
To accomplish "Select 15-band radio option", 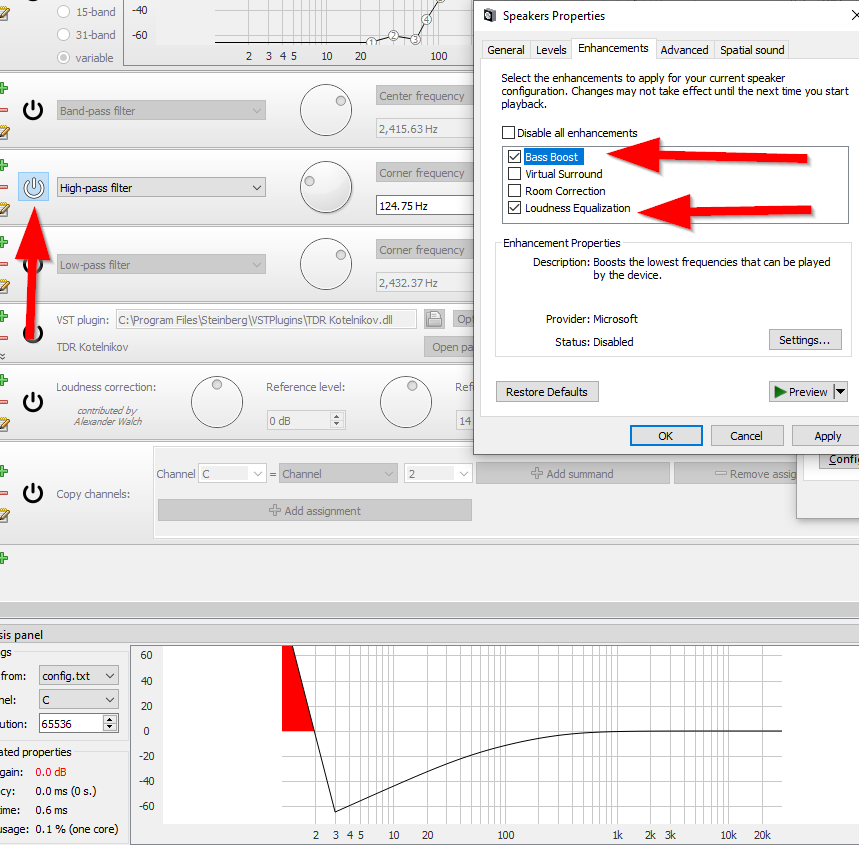I will (x=64, y=12).
